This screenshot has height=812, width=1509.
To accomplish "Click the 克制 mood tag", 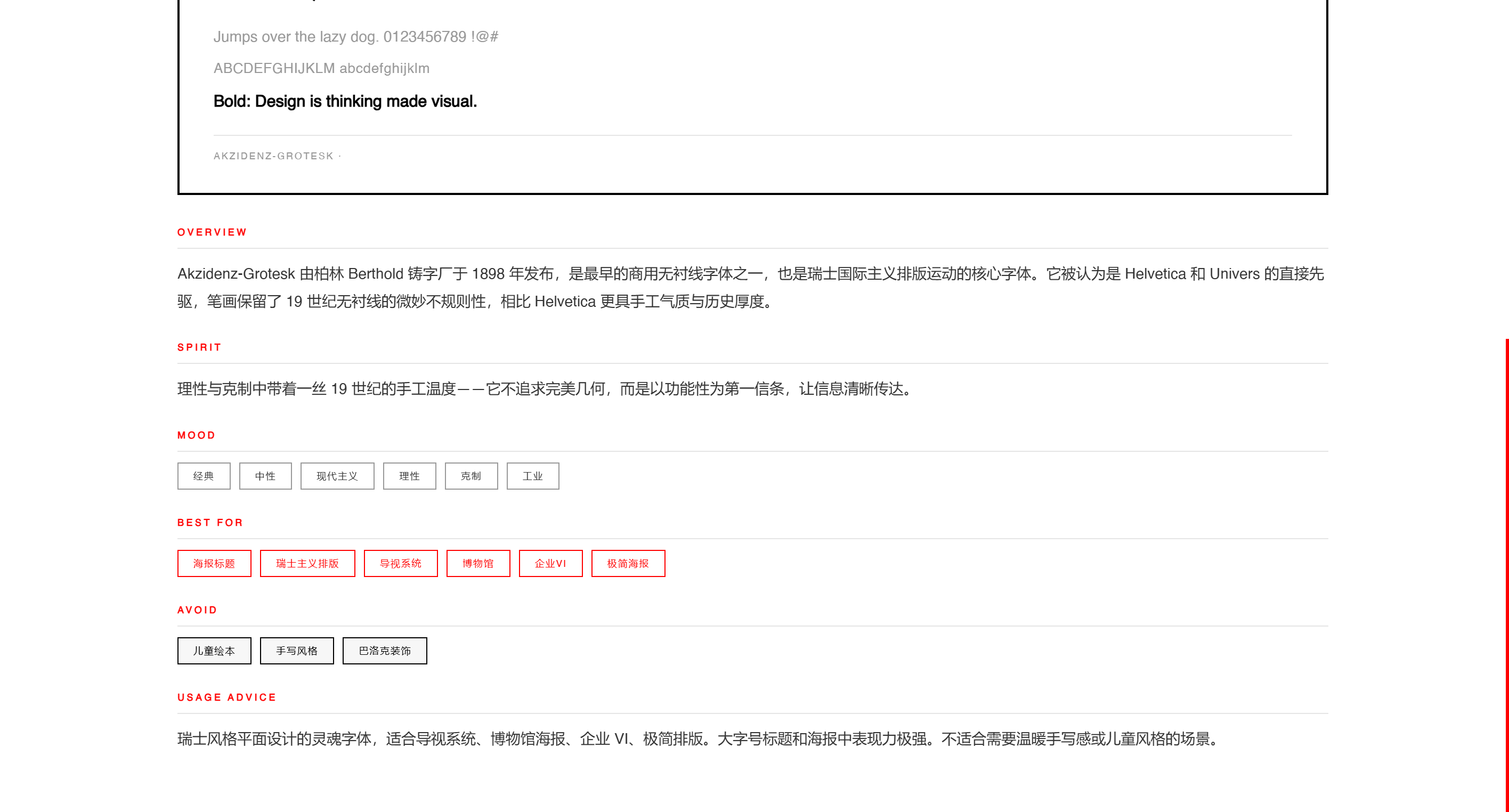I will tap(470, 476).
